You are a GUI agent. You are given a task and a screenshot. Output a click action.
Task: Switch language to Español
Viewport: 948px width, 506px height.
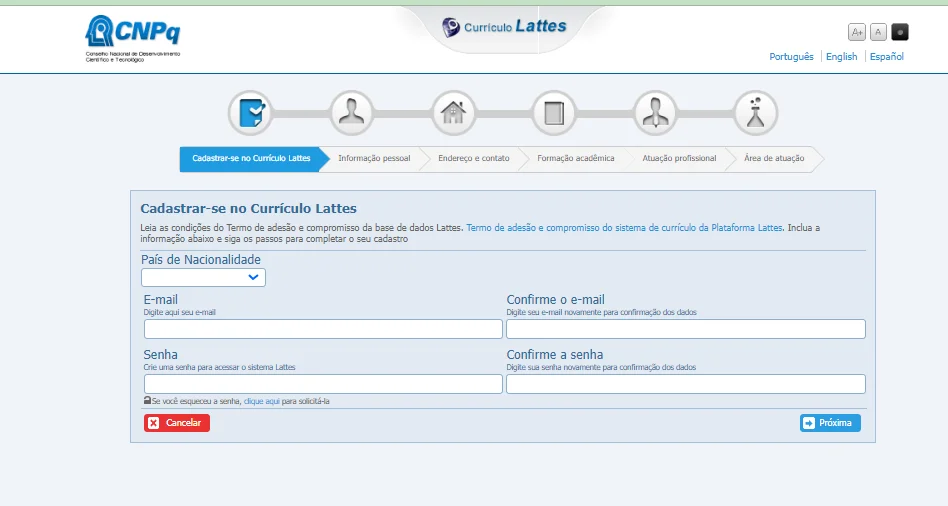click(x=886, y=56)
